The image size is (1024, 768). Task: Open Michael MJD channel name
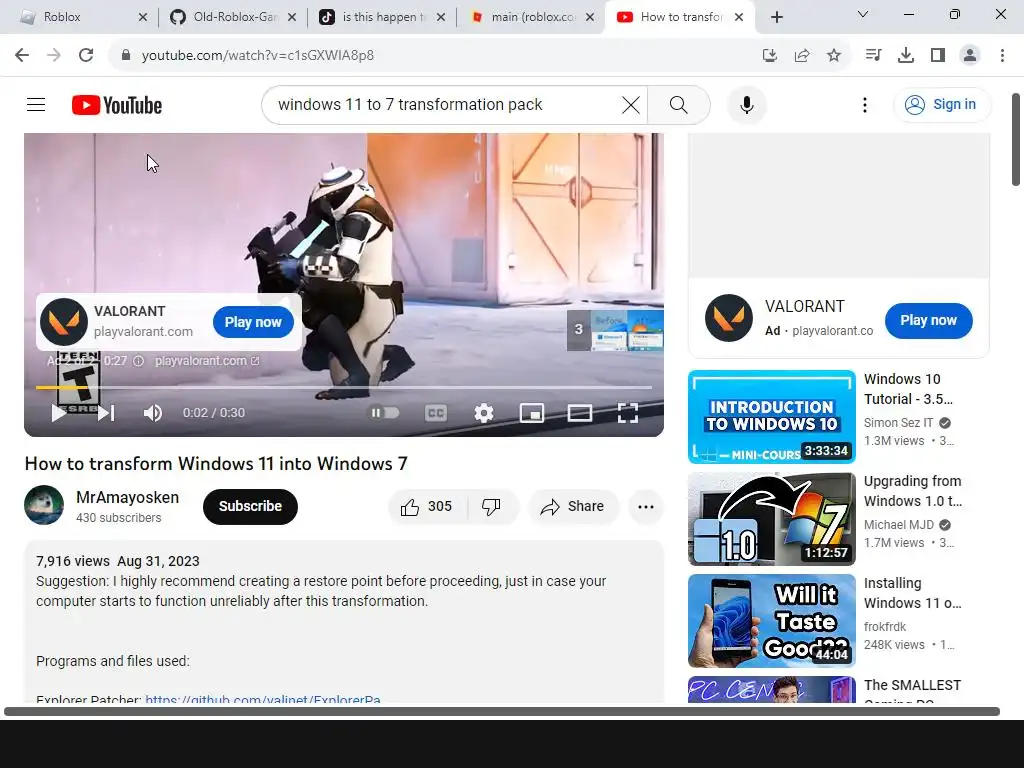(899, 524)
